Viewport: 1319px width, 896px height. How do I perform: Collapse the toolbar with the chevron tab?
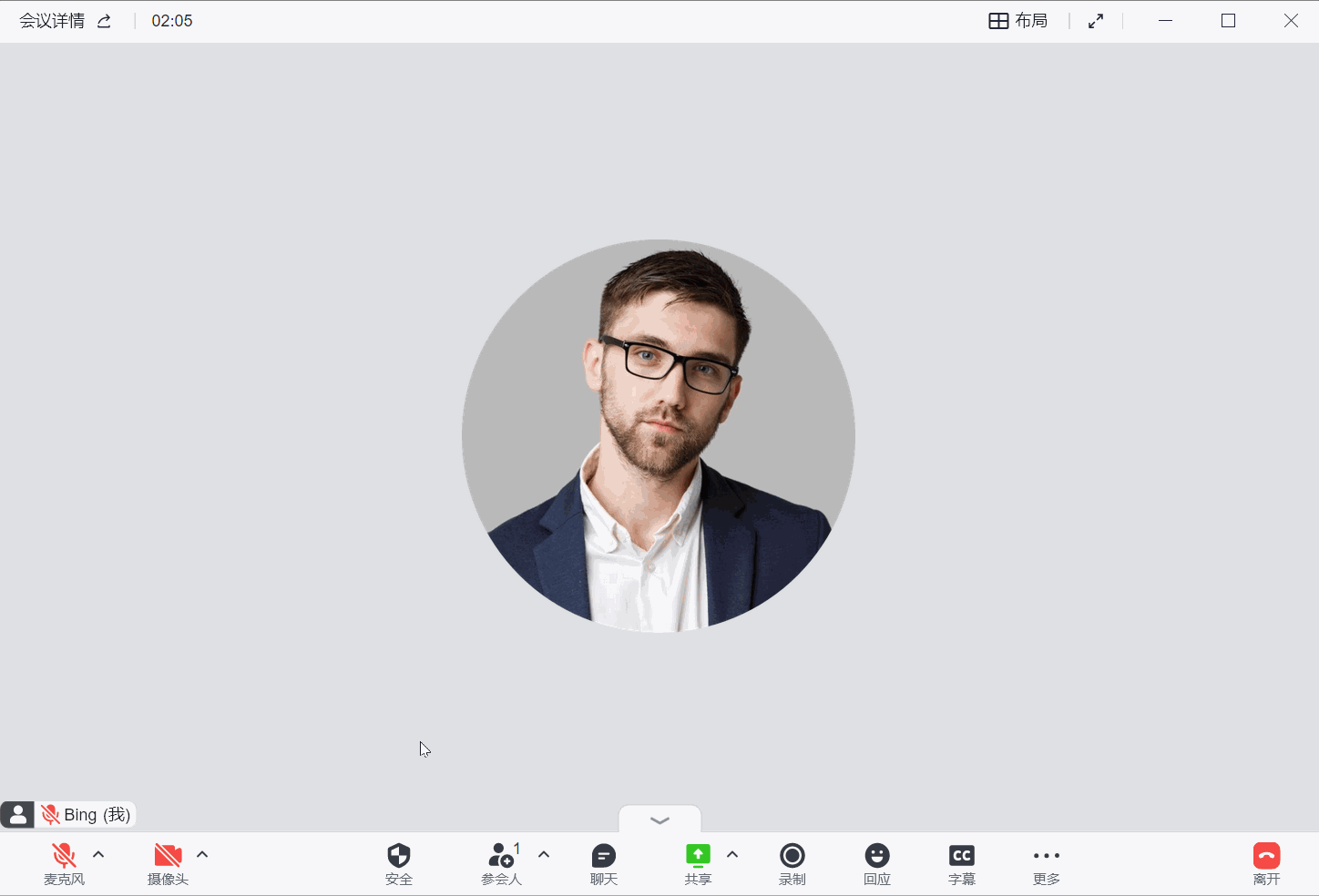click(x=660, y=820)
